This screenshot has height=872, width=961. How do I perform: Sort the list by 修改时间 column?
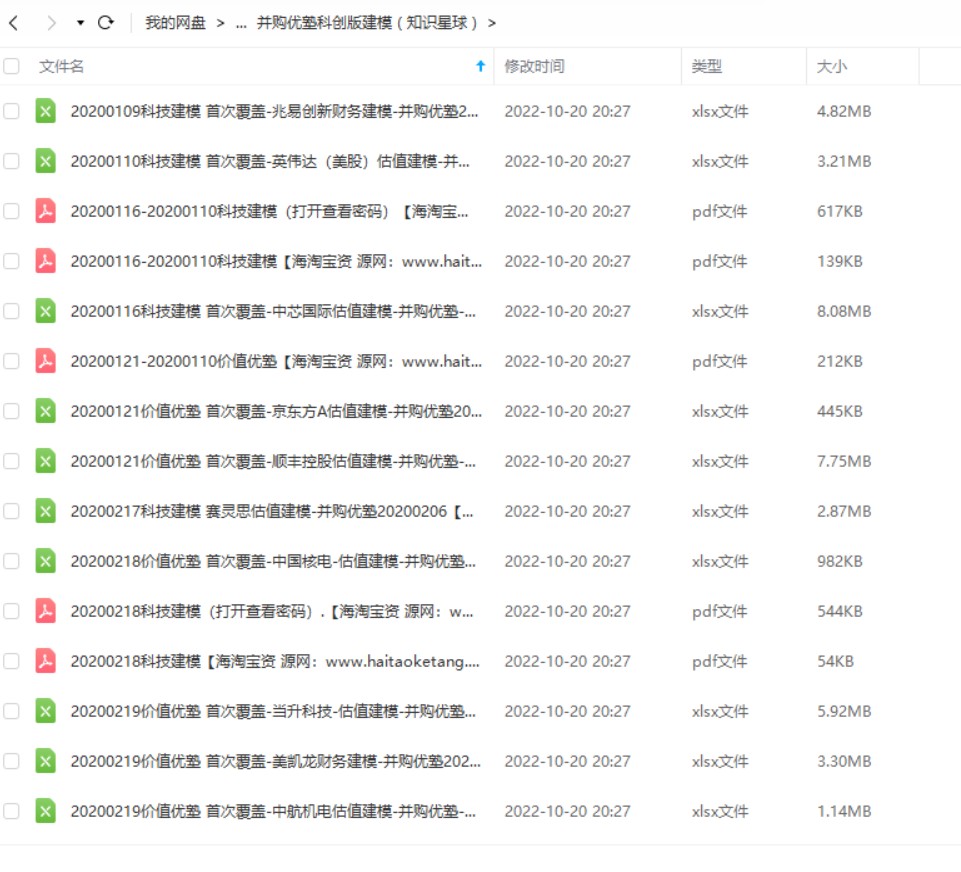pyautogui.click(x=534, y=66)
